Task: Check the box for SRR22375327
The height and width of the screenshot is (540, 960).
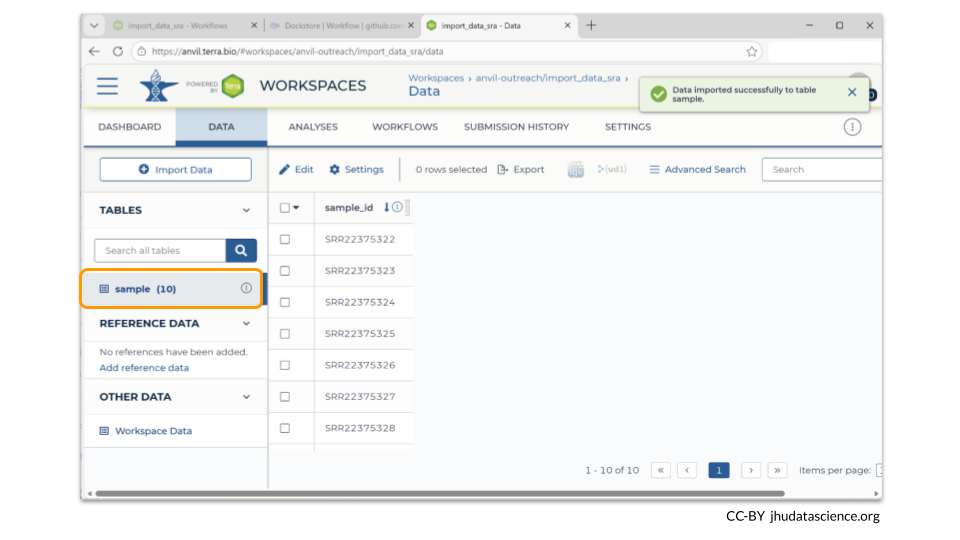Action: point(285,397)
